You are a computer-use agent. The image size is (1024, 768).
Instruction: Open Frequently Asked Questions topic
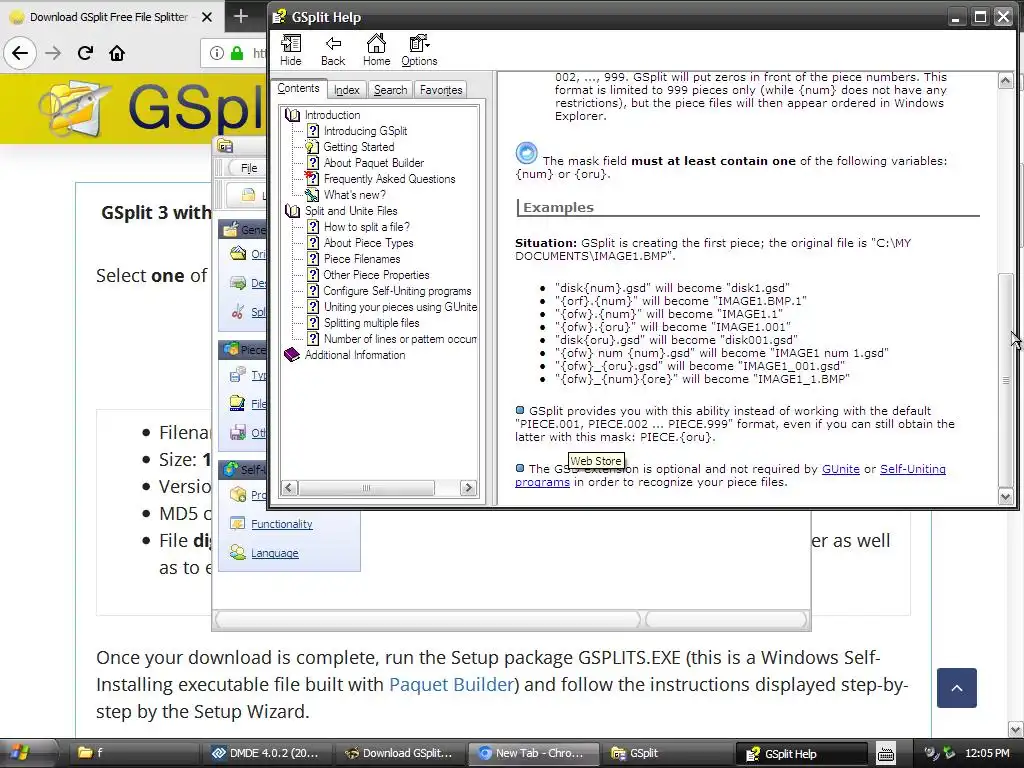tap(389, 179)
